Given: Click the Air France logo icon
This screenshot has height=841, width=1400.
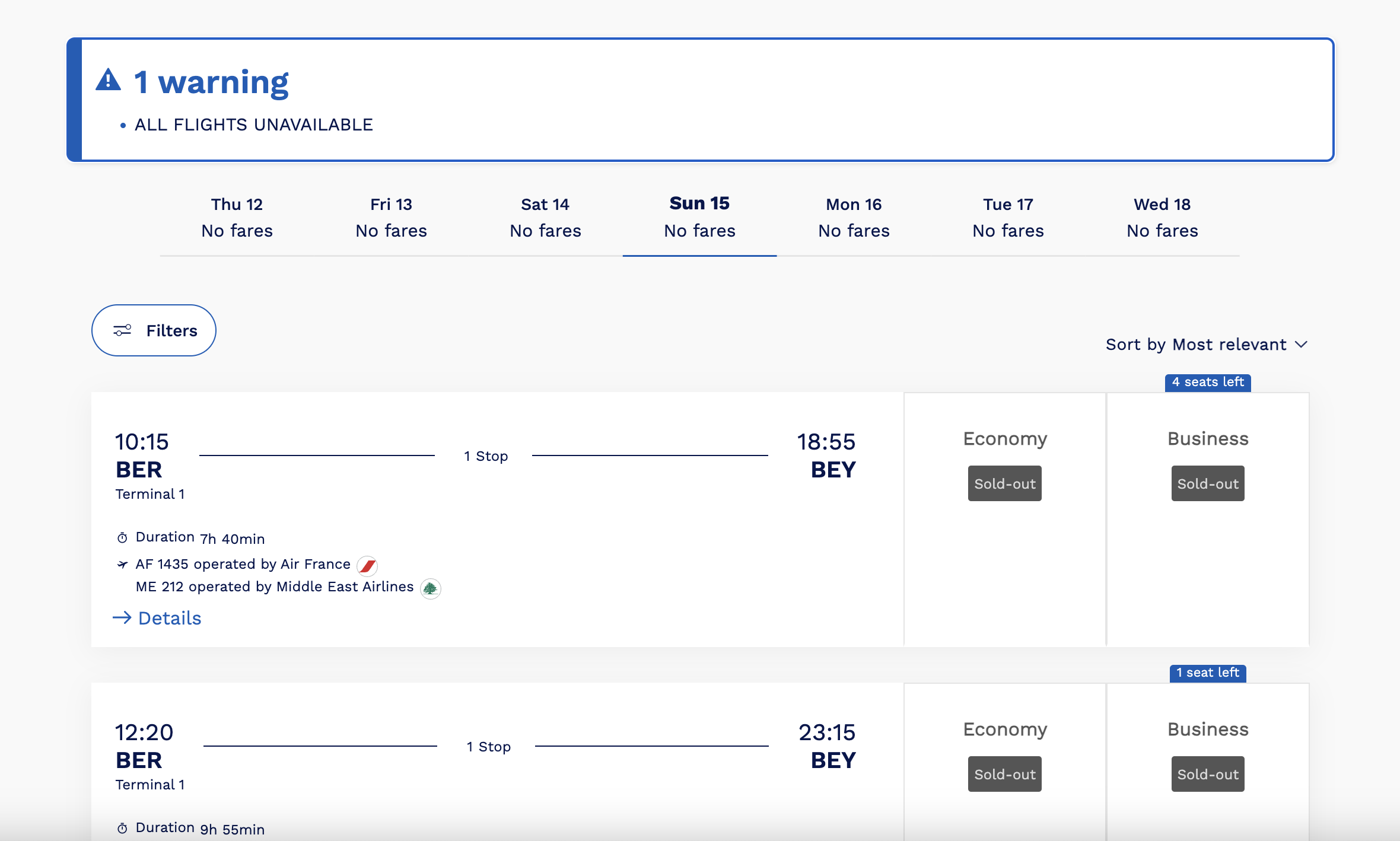Looking at the screenshot, I should (x=367, y=566).
